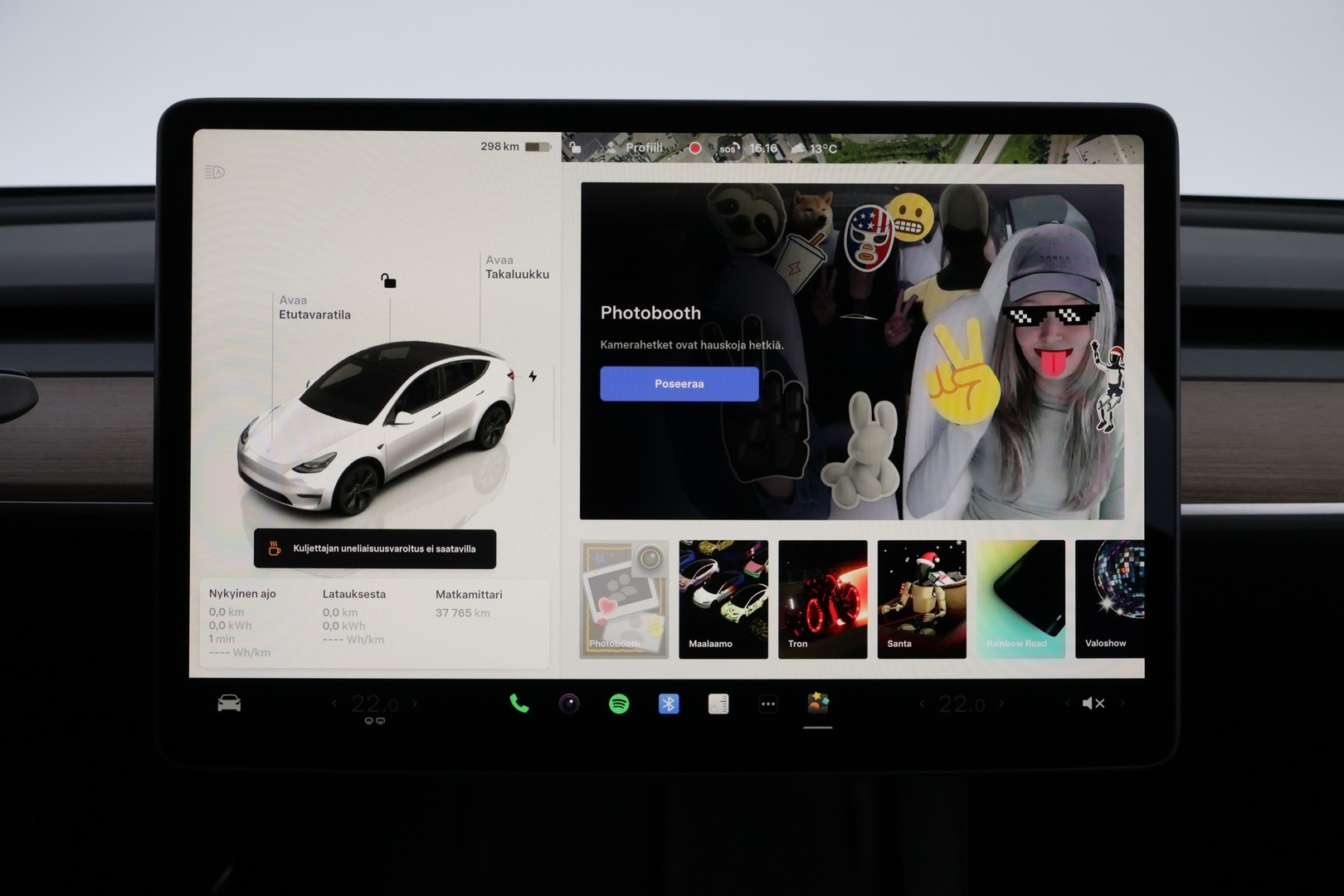
Task: Tap the SOS emergency call icon
Action: tap(728, 149)
